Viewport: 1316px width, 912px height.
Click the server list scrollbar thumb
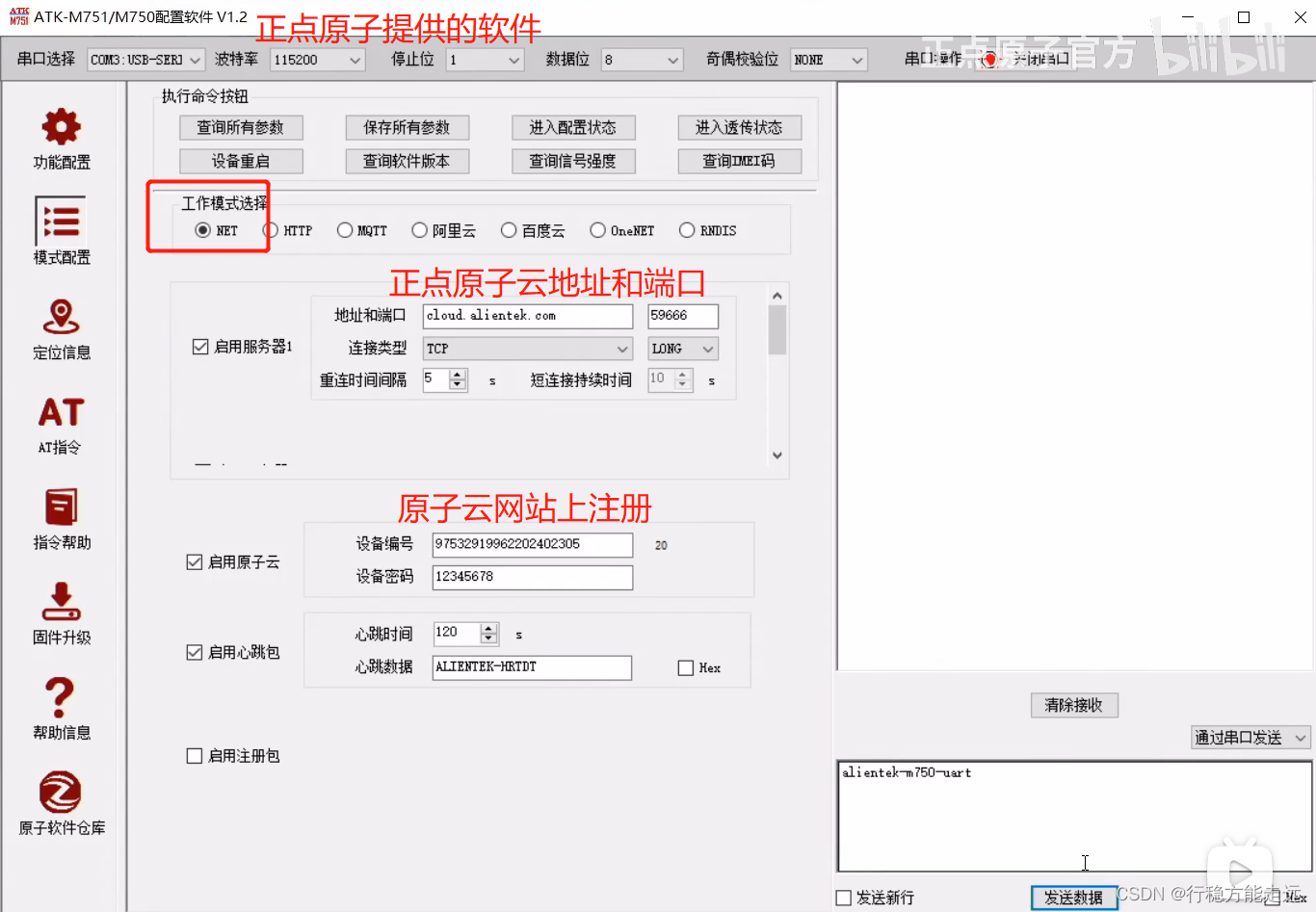click(x=777, y=330)
